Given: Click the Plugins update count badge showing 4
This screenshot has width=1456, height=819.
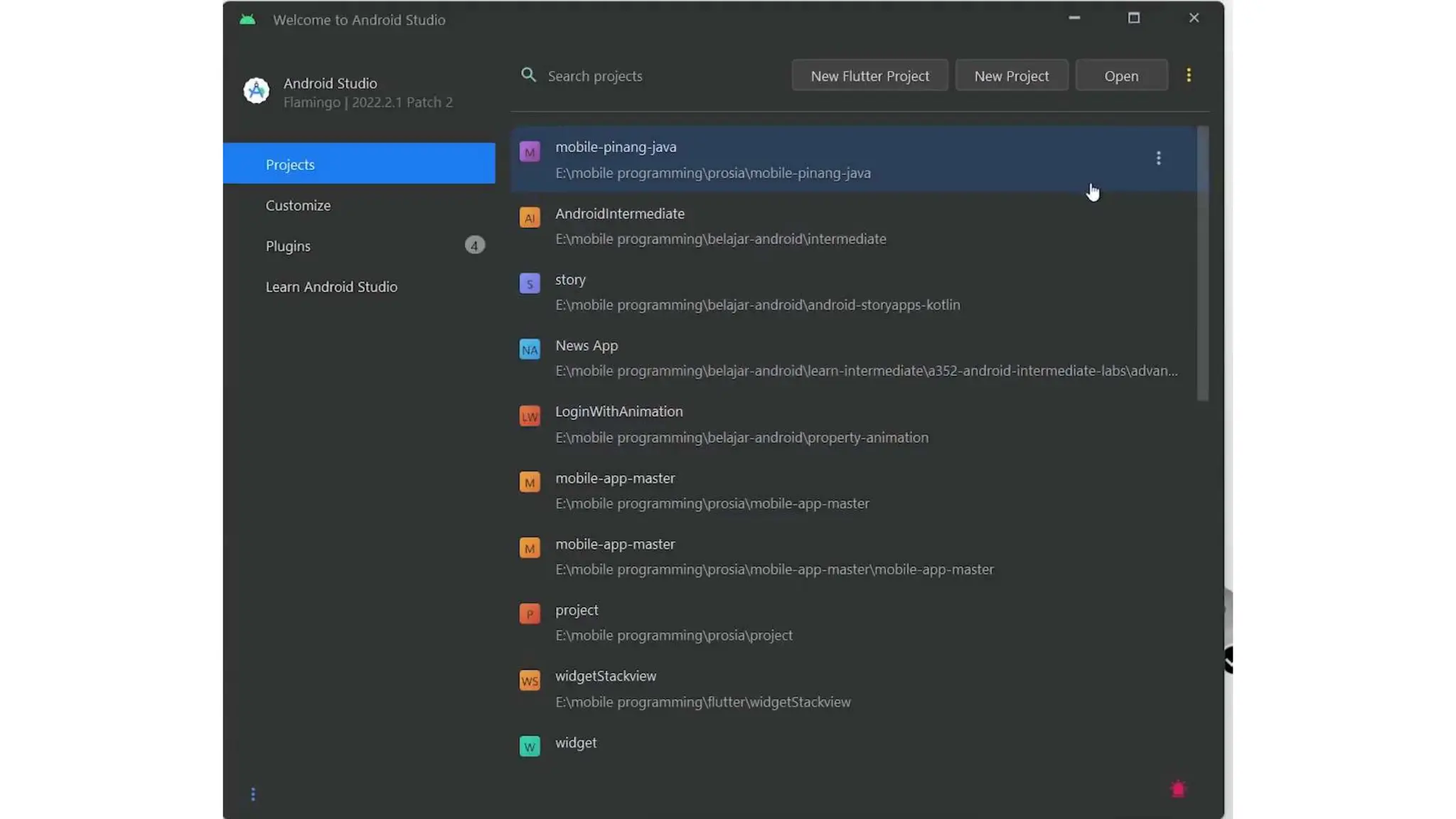Looking at the screenshot, I should [x=475, y=245].
